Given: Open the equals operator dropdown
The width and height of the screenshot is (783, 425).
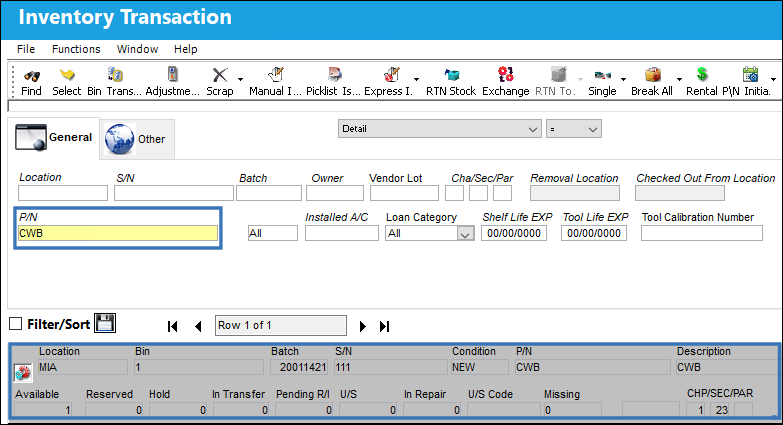Looking at the screenshot, I should (574, 129).
